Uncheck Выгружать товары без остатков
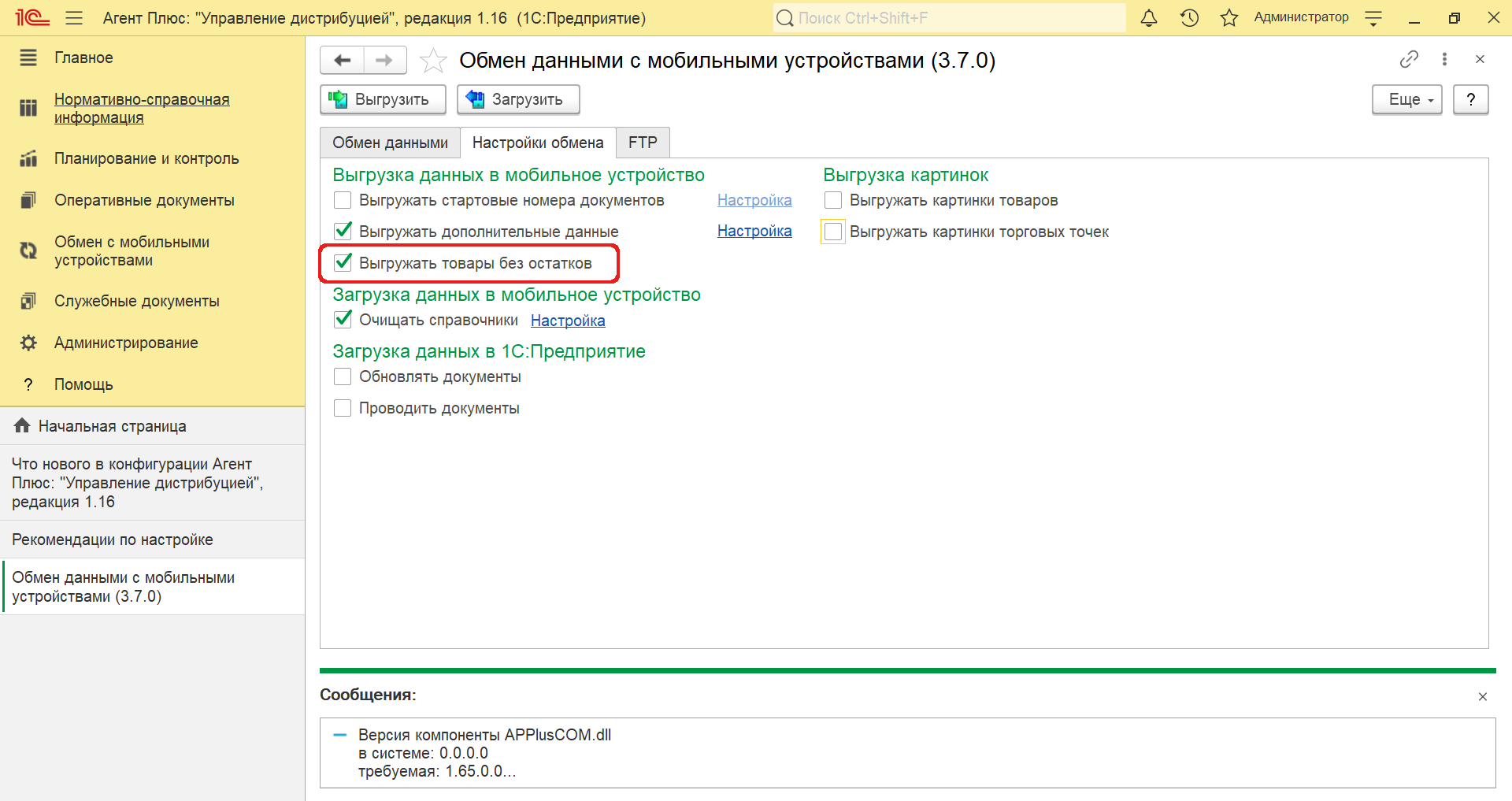 (x=343, y=262)
